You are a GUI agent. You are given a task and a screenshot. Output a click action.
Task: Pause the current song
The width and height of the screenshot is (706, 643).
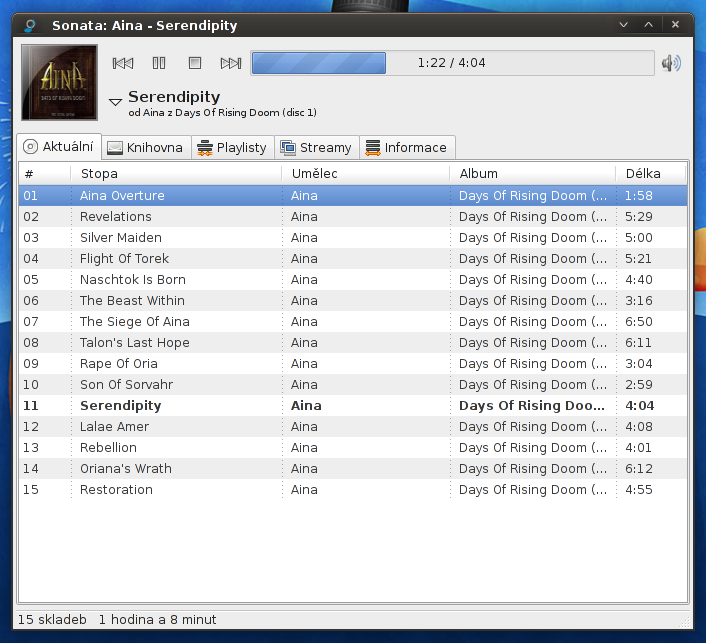click(159, 63)
